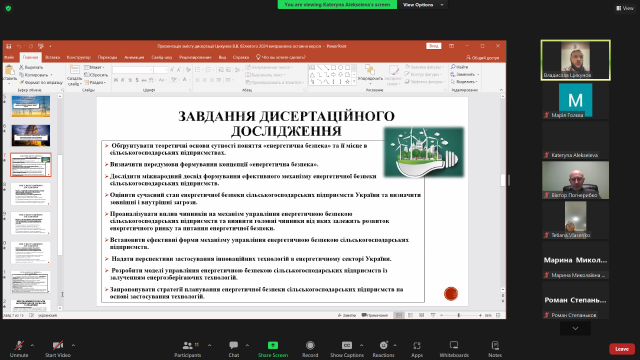Select the rectangle shape in shapes gallery
Image resolution: width=640 pixels, height=360 pixels.
333,67
